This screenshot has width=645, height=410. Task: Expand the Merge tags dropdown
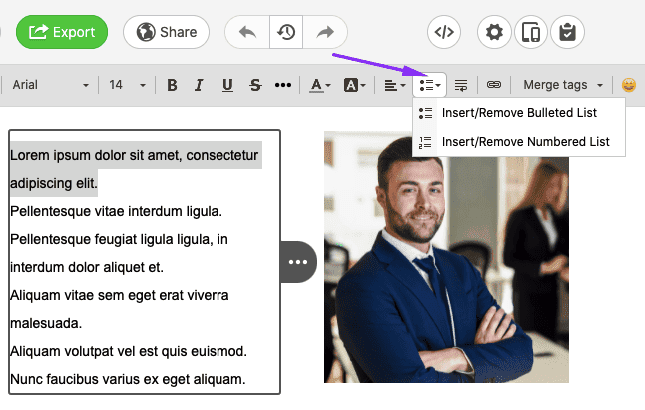(564, 85)
